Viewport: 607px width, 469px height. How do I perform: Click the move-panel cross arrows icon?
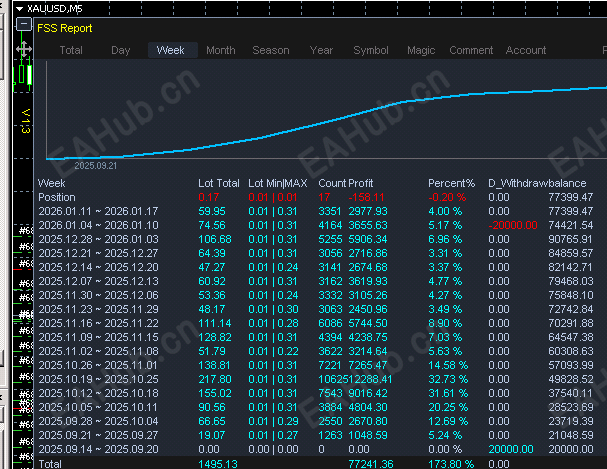tap(24, 49)
